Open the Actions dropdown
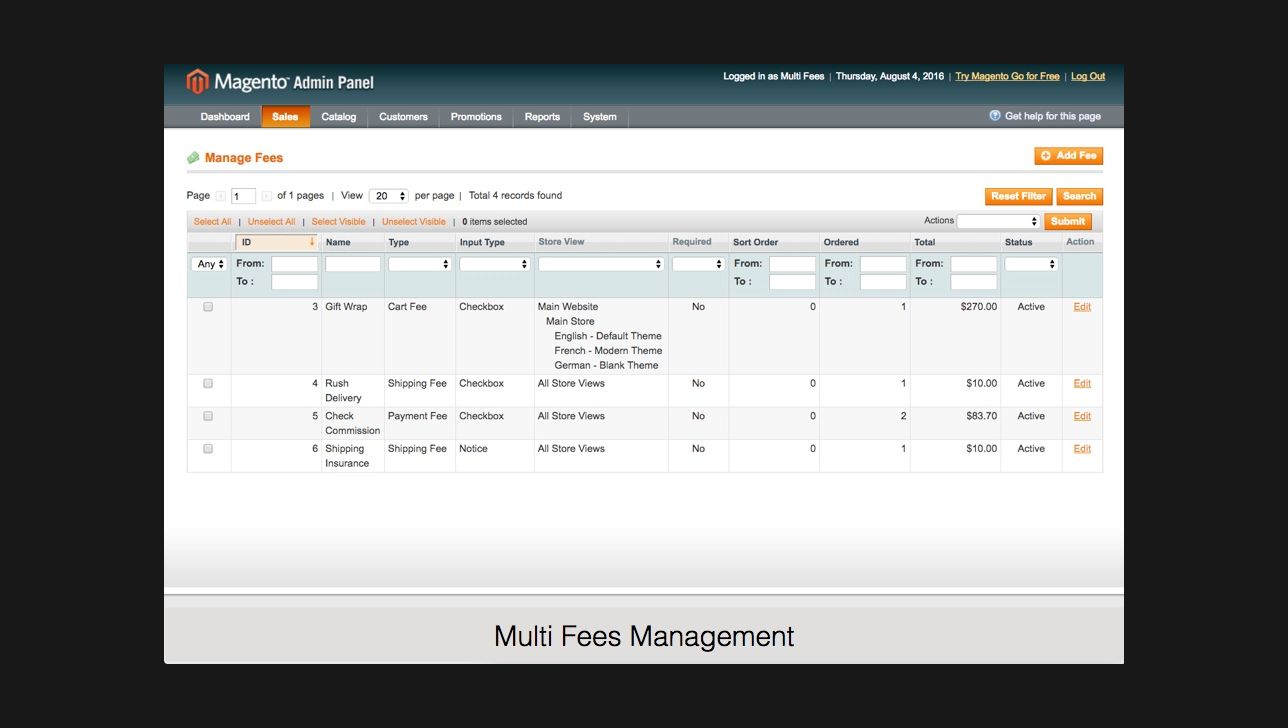 tap(999, 221)
